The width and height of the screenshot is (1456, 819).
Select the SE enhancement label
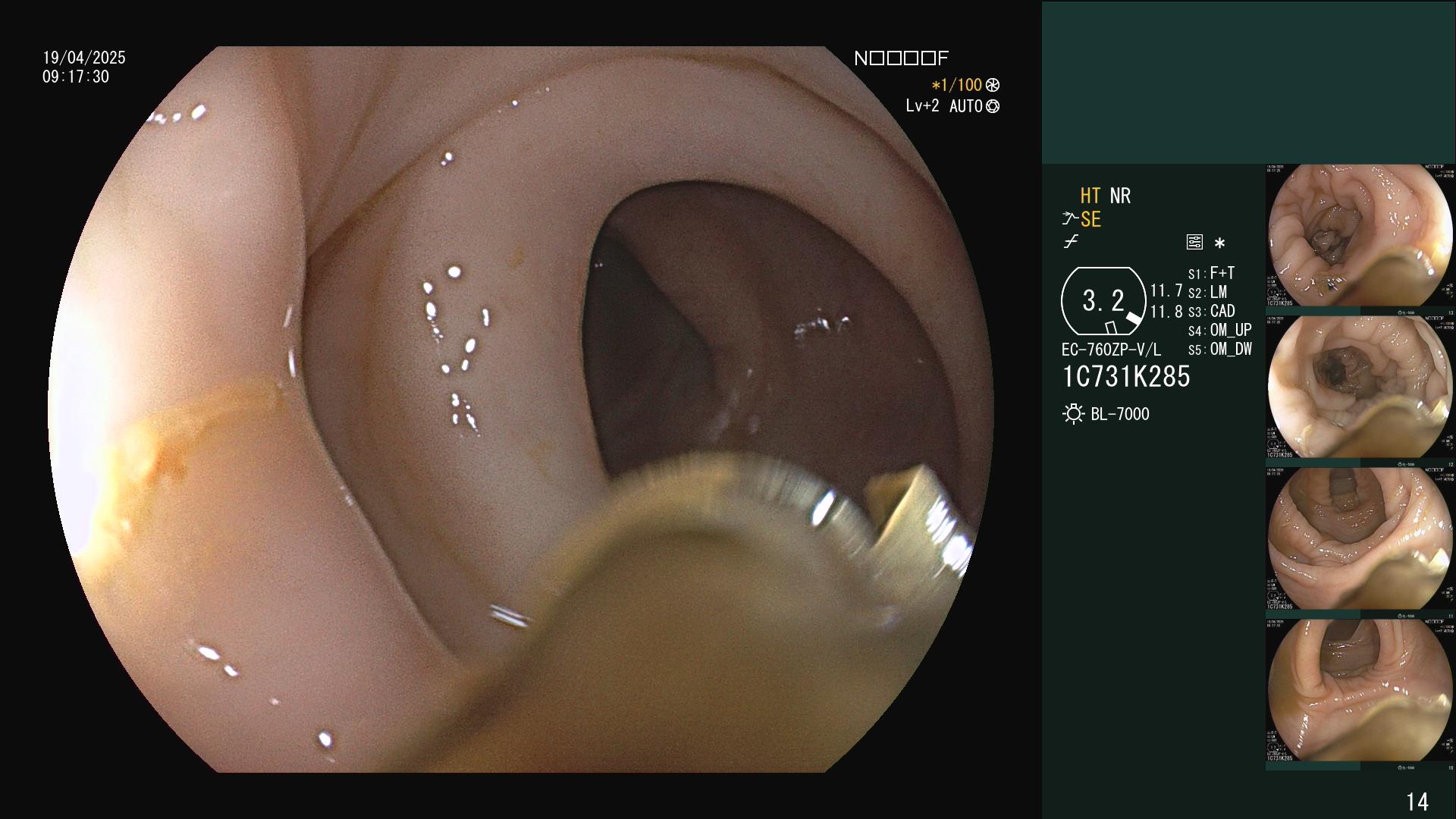click(x=1090, y=219)
